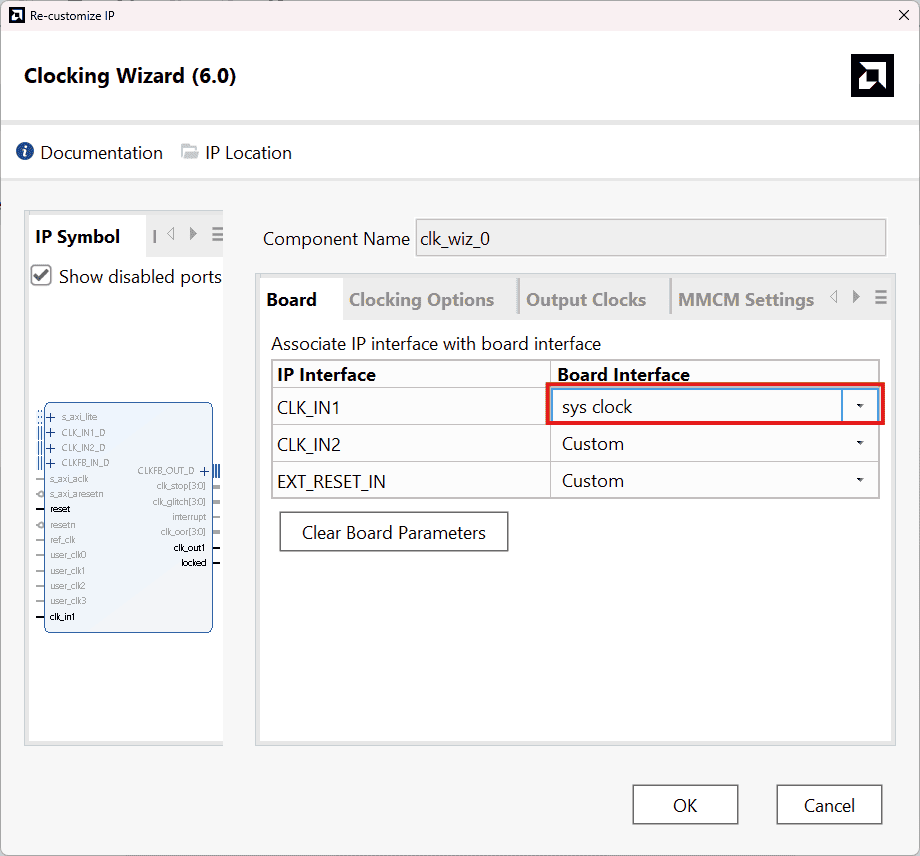Open the IP Symbol panel tab list menu

[x=217, y=235]
